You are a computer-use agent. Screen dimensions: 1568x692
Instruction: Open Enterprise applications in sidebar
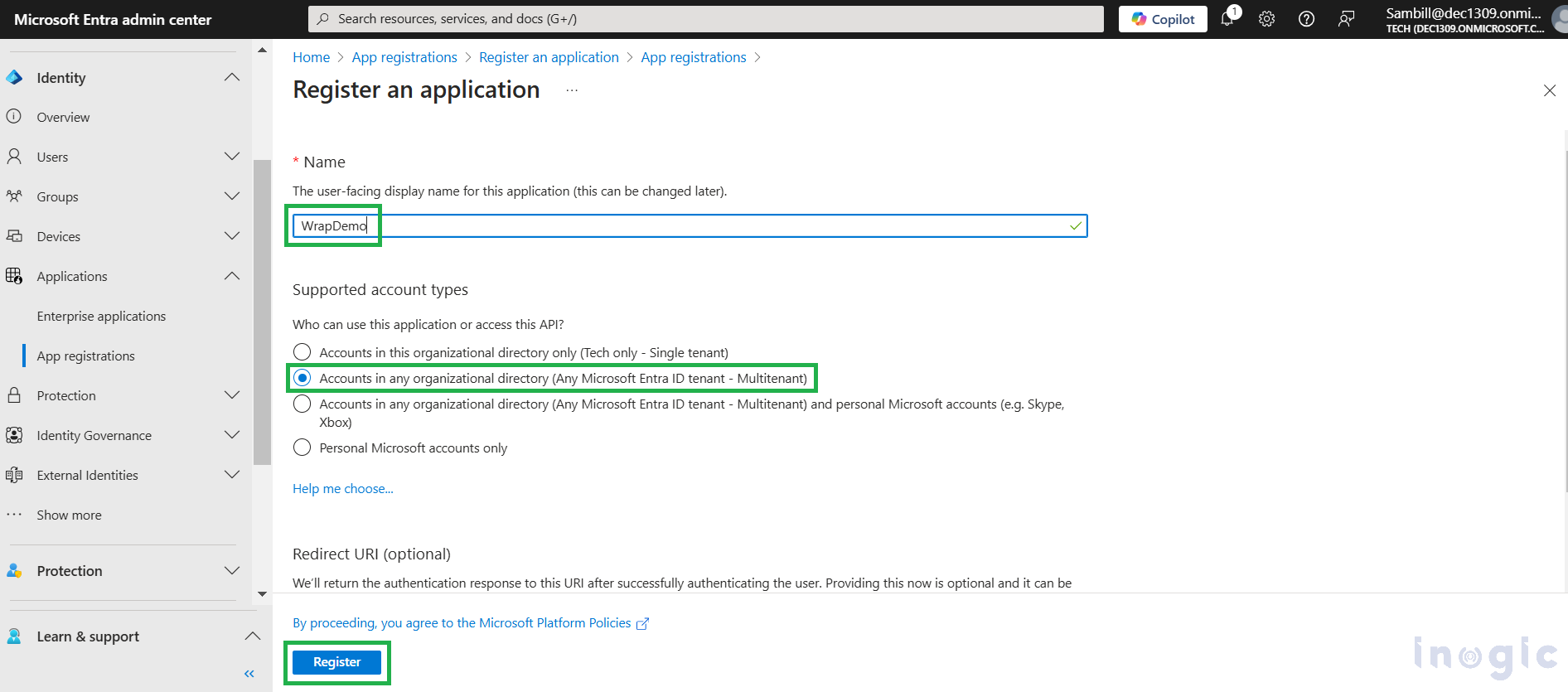click(x=101, y=316)
